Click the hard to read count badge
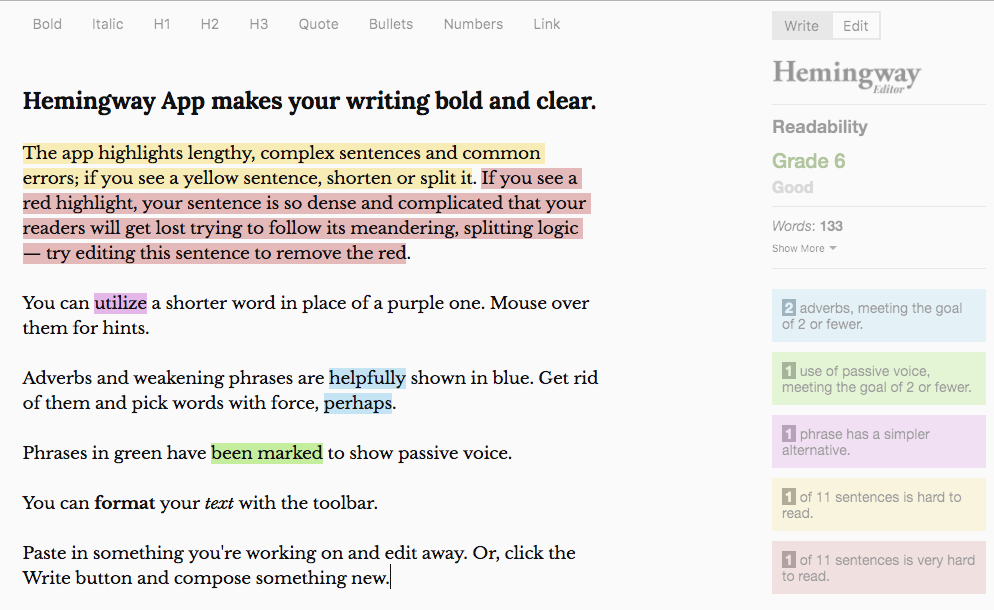This screenshot has height=610, width=994. 788,496
